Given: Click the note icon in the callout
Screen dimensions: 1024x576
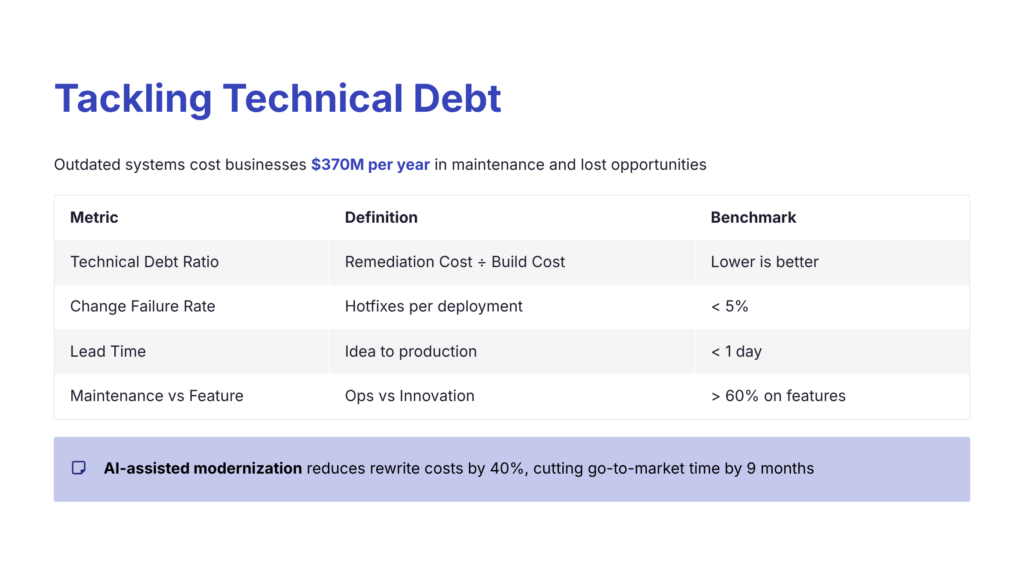Looking at the screenshot, I should tap(79, 468).
